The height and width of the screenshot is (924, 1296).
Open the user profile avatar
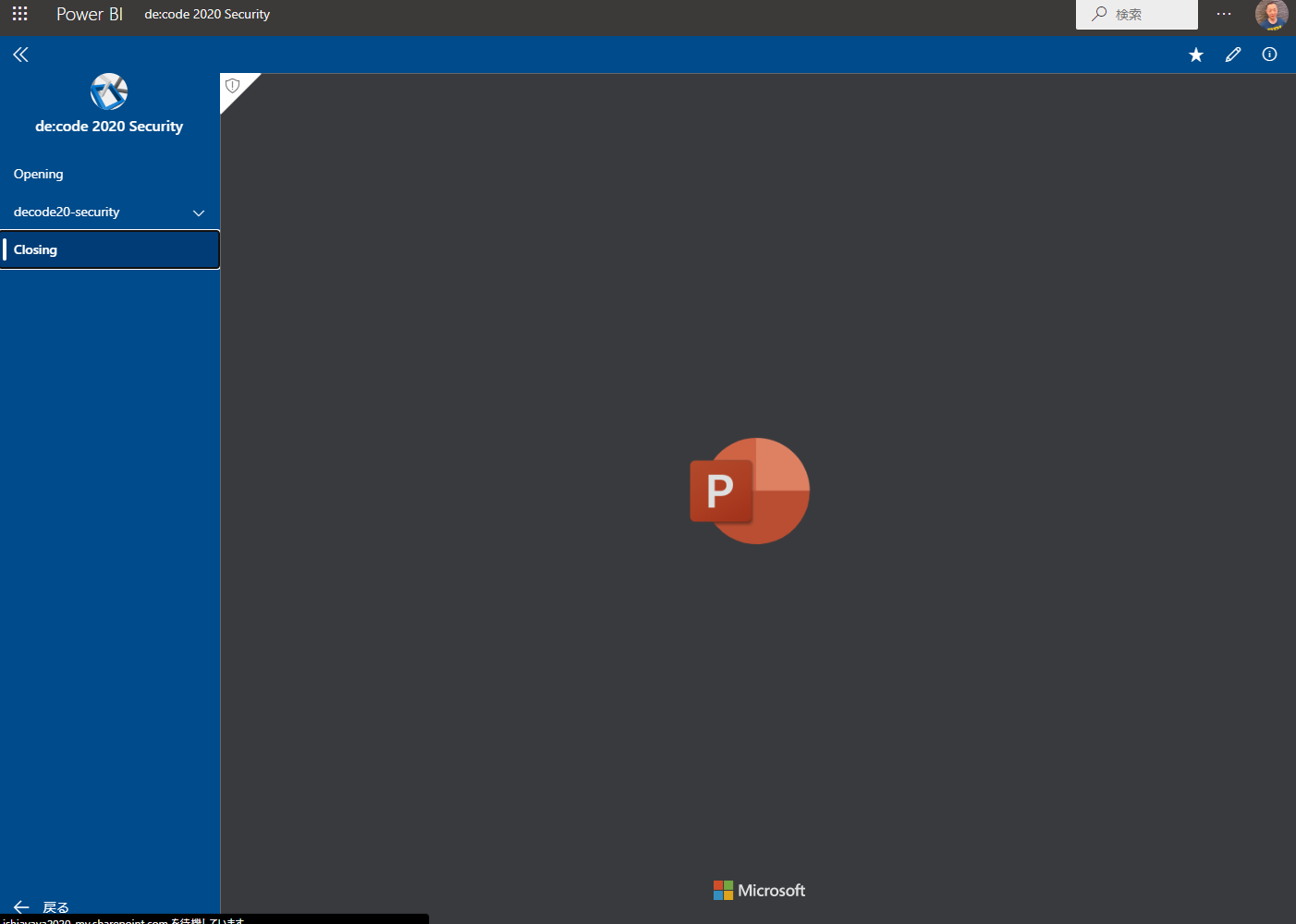point(1272,15)
